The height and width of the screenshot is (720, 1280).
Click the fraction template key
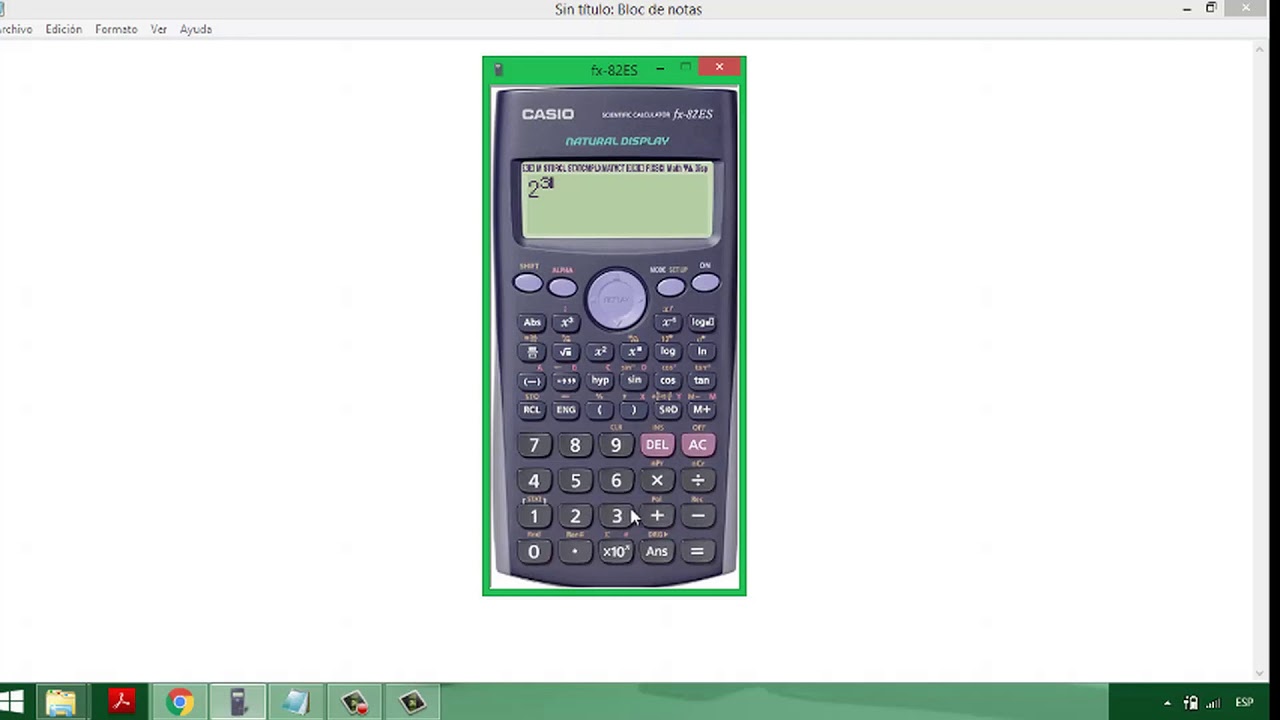532,352
